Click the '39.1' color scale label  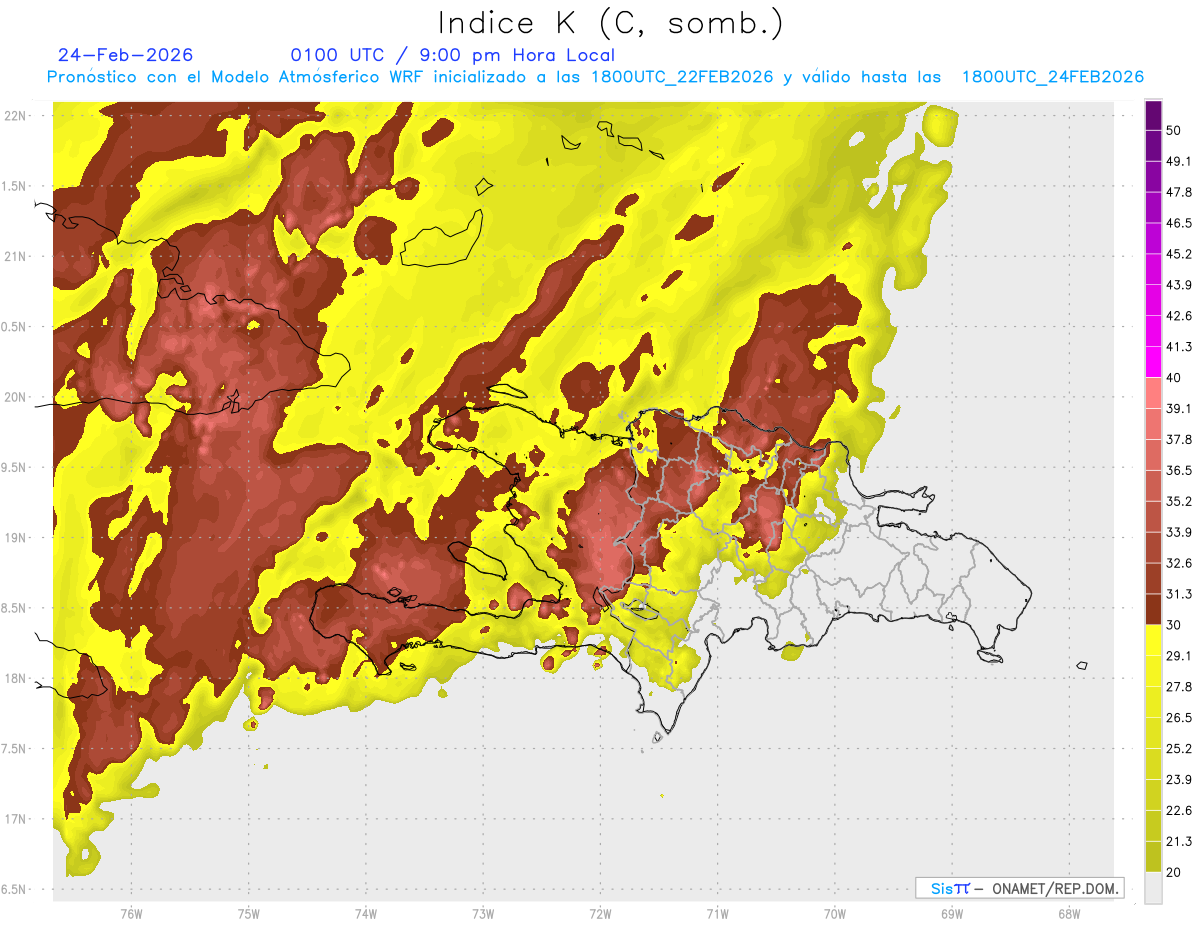point(1179,408)
